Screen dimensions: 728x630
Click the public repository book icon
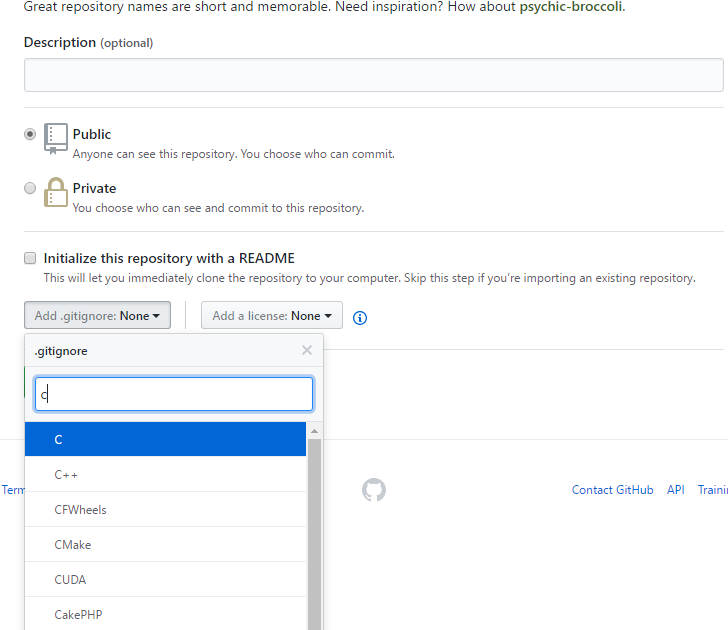click(x=56, y=139)
